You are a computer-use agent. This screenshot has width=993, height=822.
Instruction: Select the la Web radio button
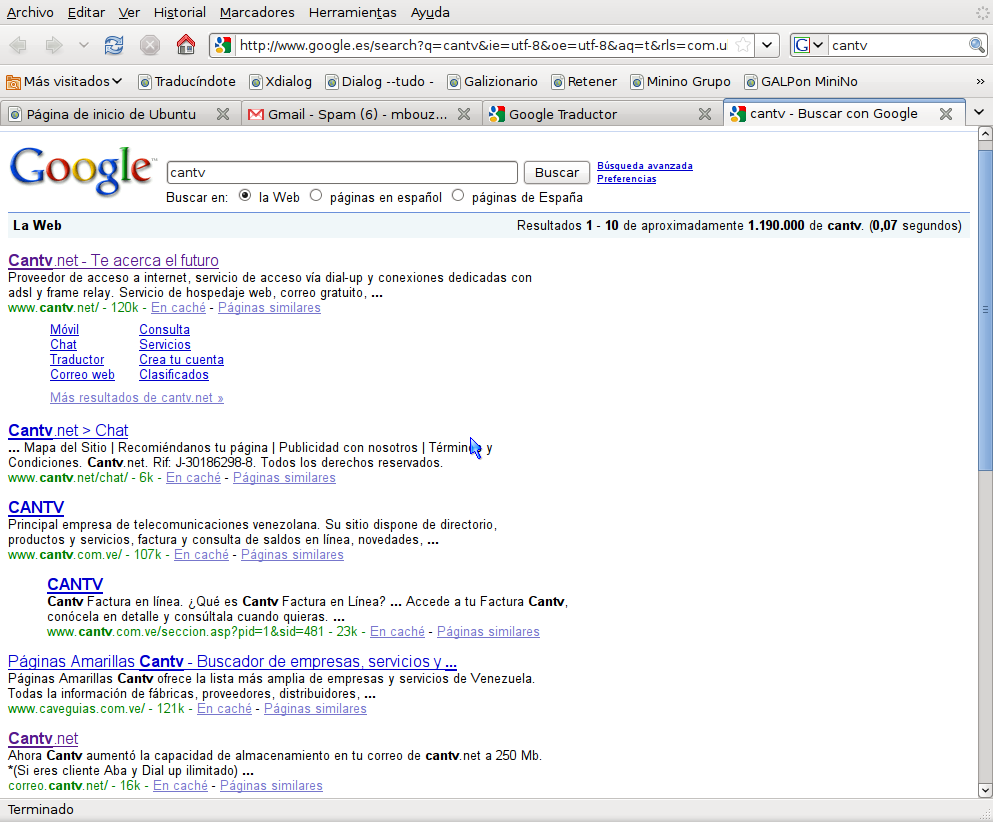click(x=245, y=196)
